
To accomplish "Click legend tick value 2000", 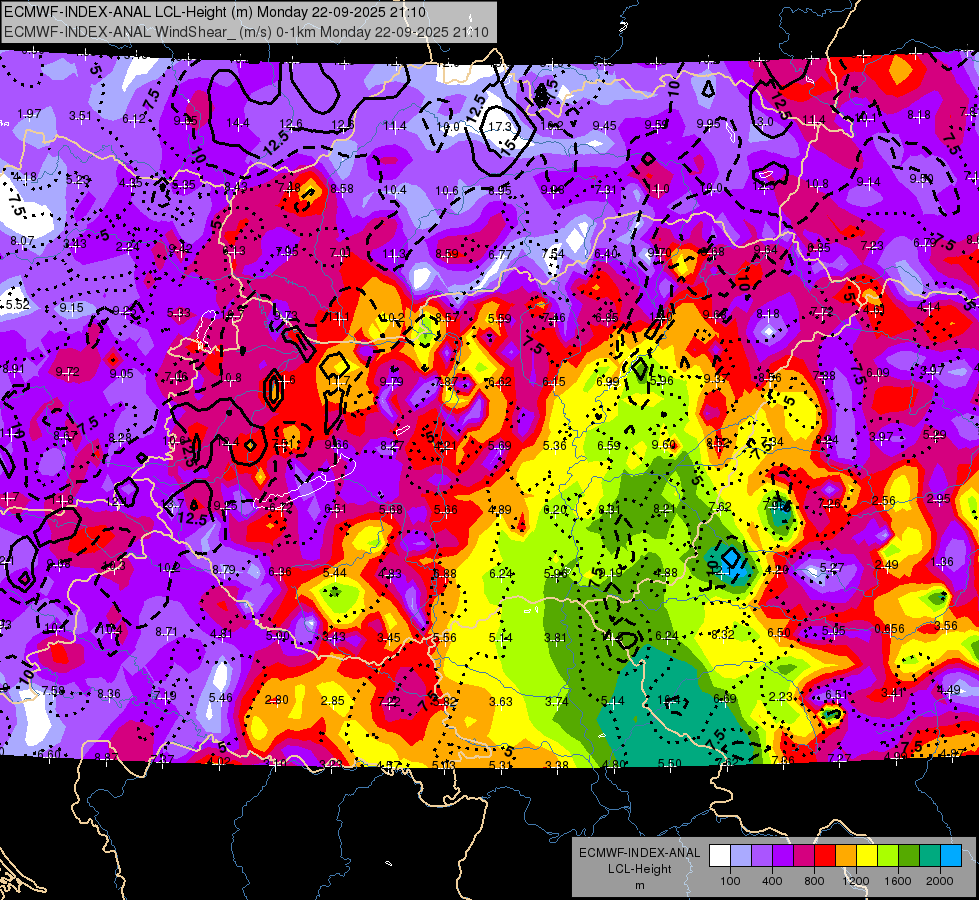I will point(940,881).
